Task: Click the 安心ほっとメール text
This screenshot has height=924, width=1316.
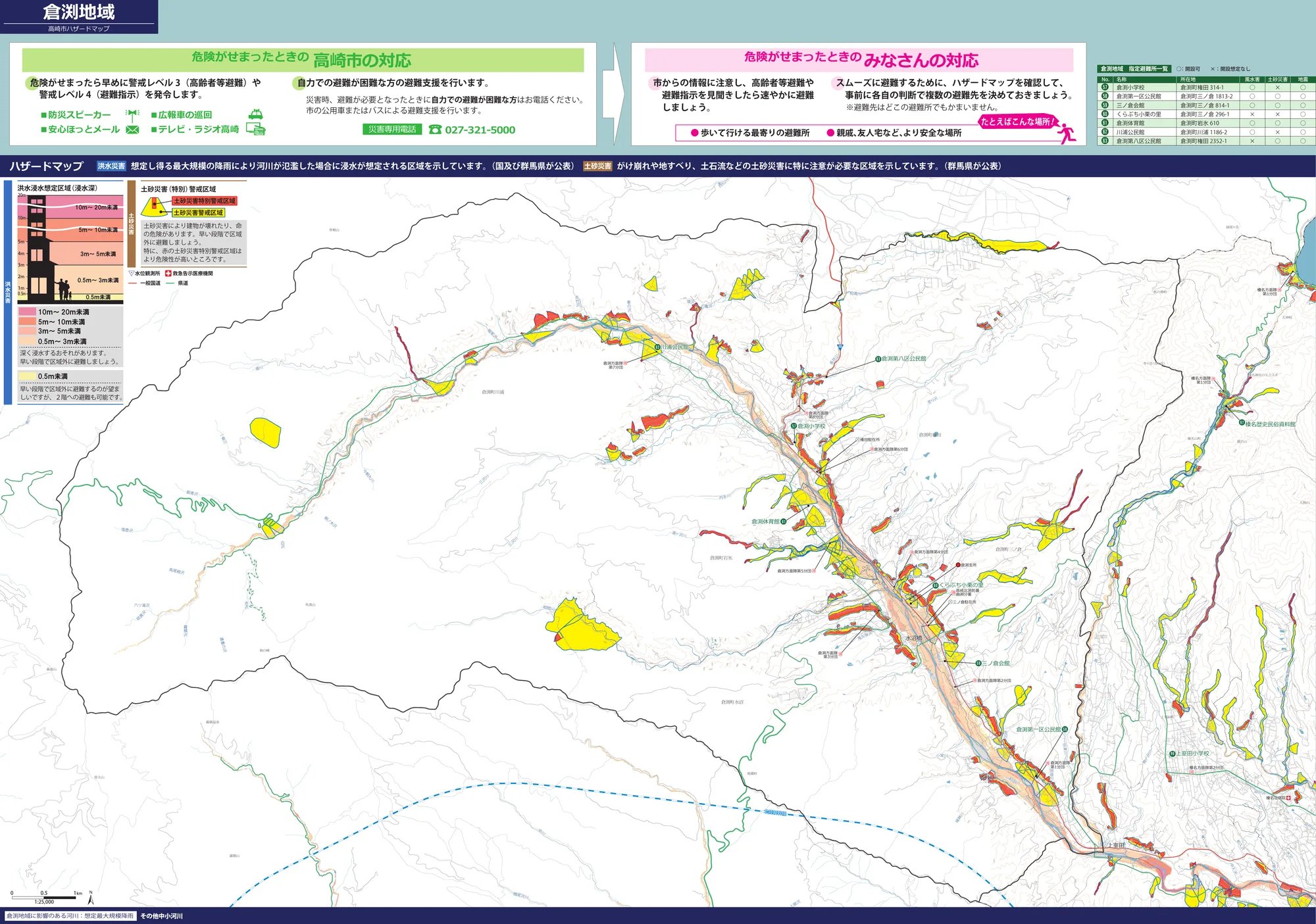Action: click(x=84, y=130)
